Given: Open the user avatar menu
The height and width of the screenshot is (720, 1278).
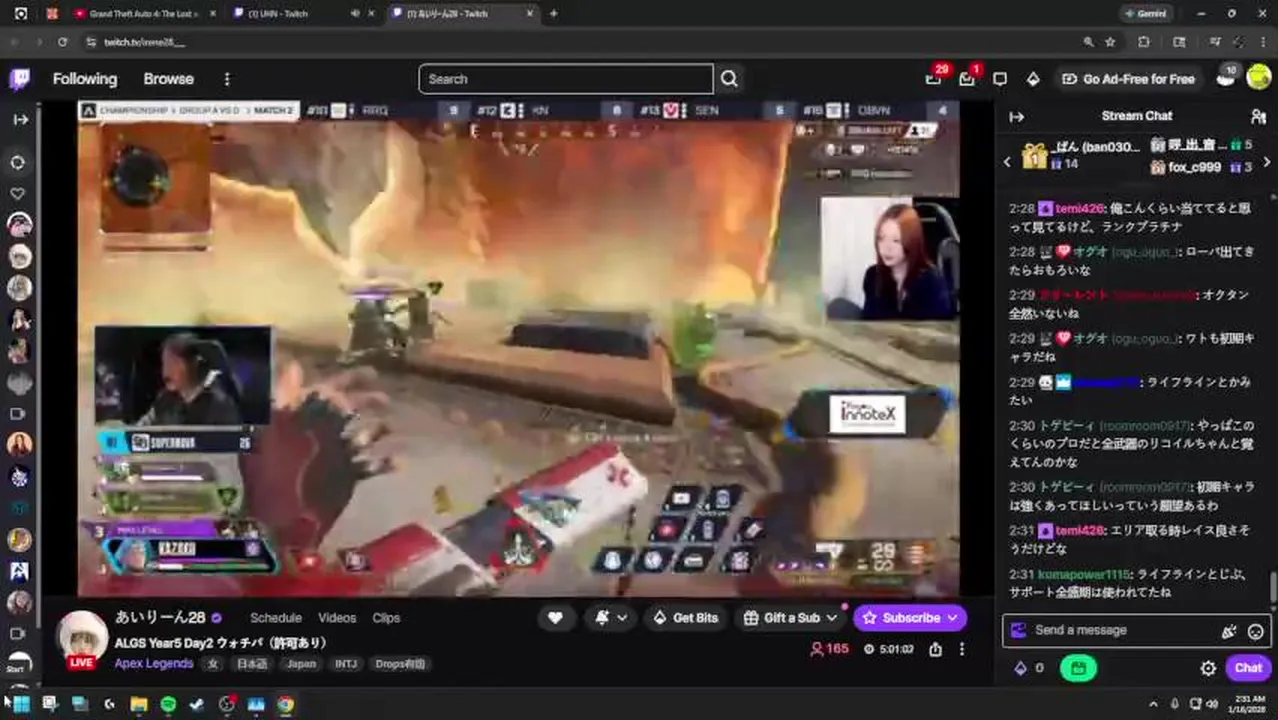Looking at the screenshot, I should 1259,78.
